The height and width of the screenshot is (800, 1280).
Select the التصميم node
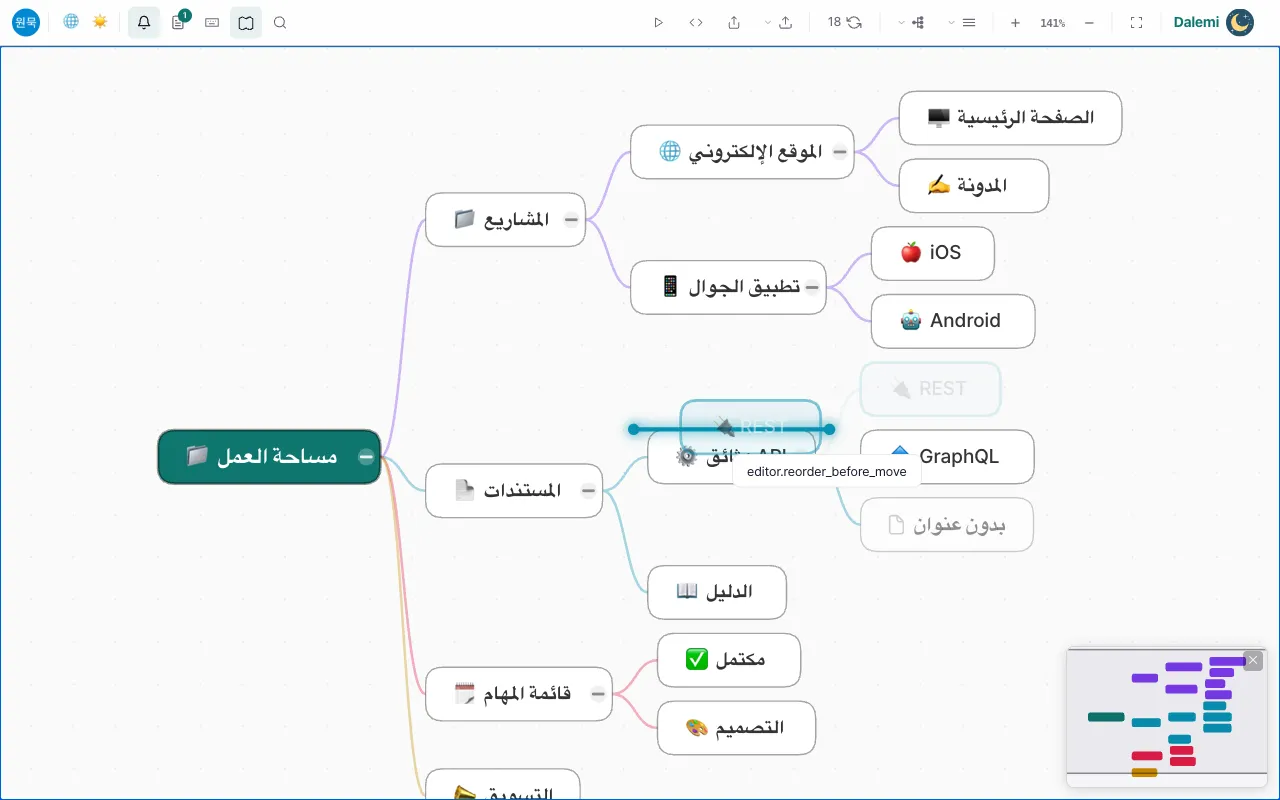pyautogui.click(x=736, y=728)
